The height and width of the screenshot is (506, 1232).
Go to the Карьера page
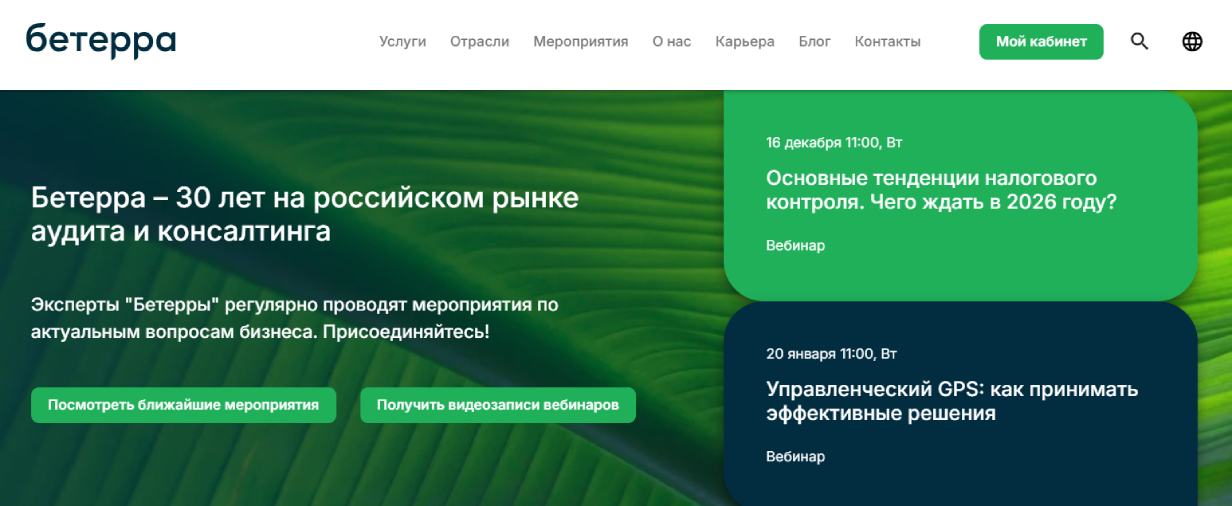pos(745,41)
